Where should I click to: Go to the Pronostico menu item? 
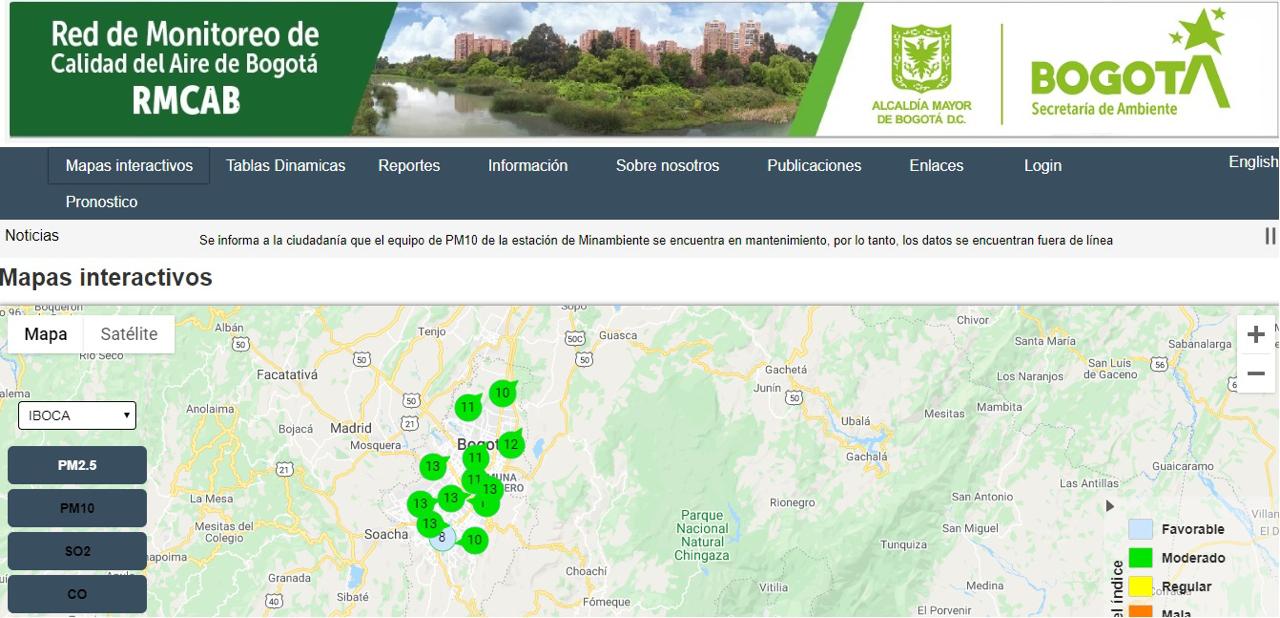101,202
